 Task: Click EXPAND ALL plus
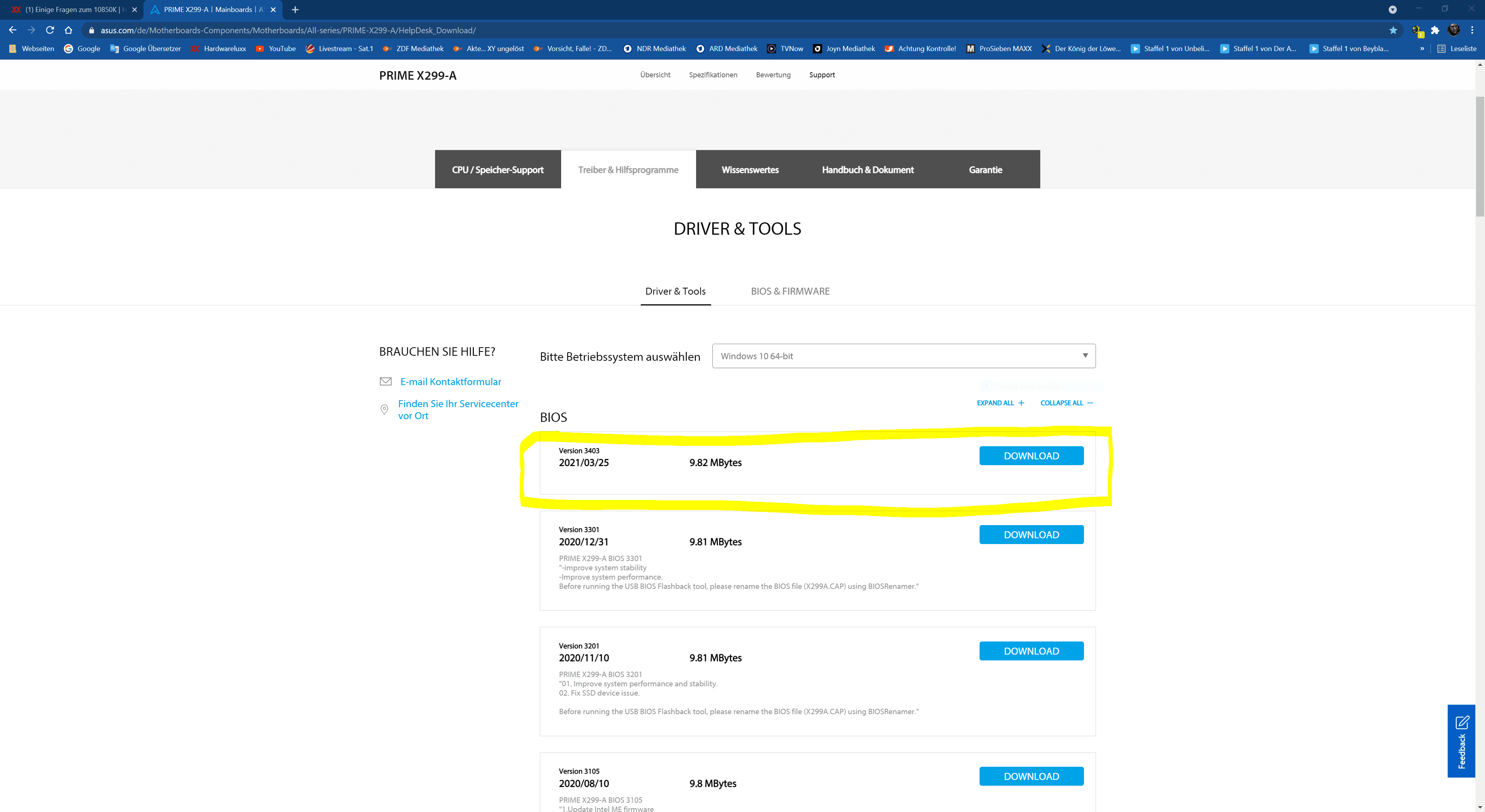click(x=1000, y=403)
